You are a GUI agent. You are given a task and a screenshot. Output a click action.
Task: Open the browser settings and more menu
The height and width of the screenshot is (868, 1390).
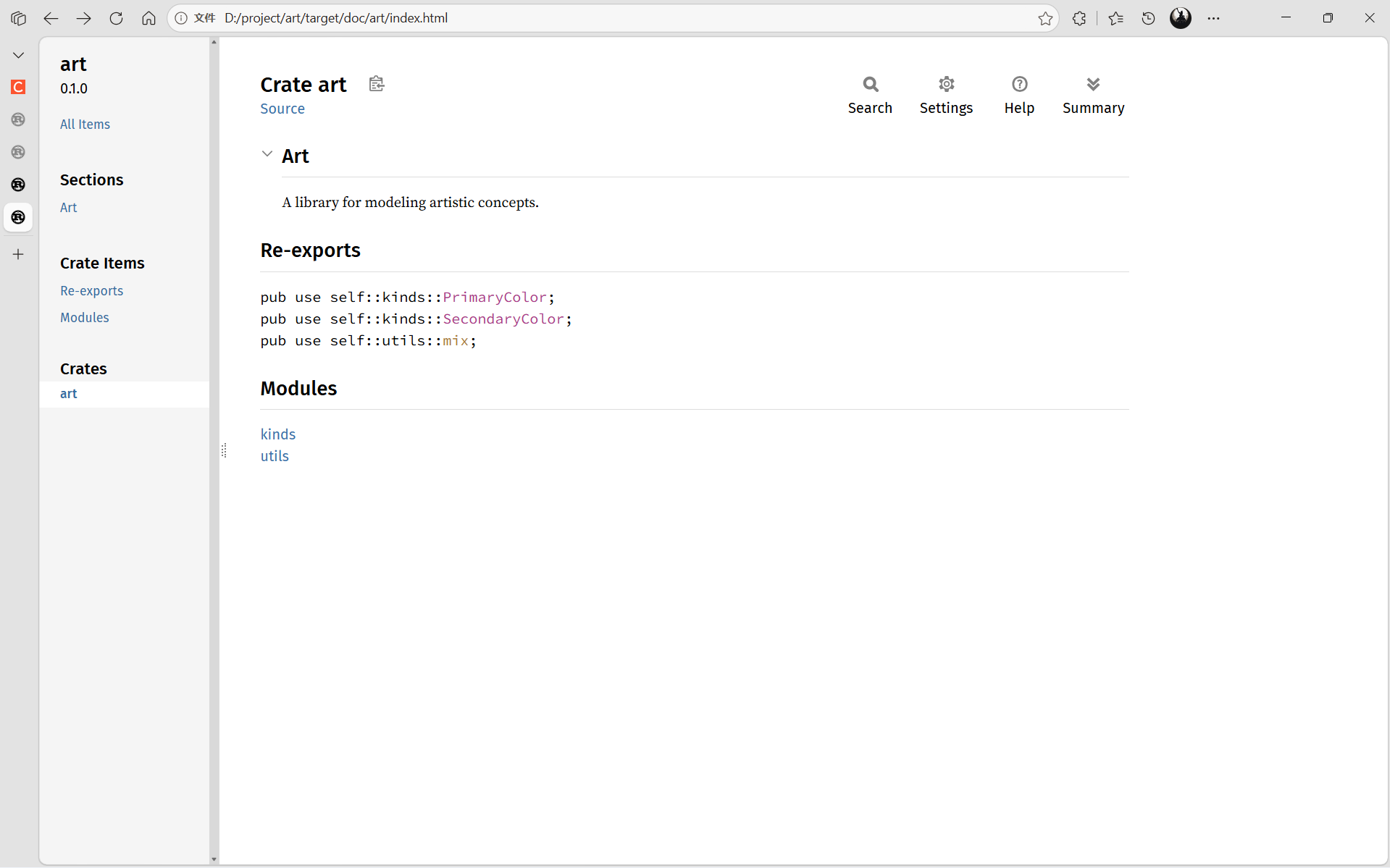pos(1214,18)
